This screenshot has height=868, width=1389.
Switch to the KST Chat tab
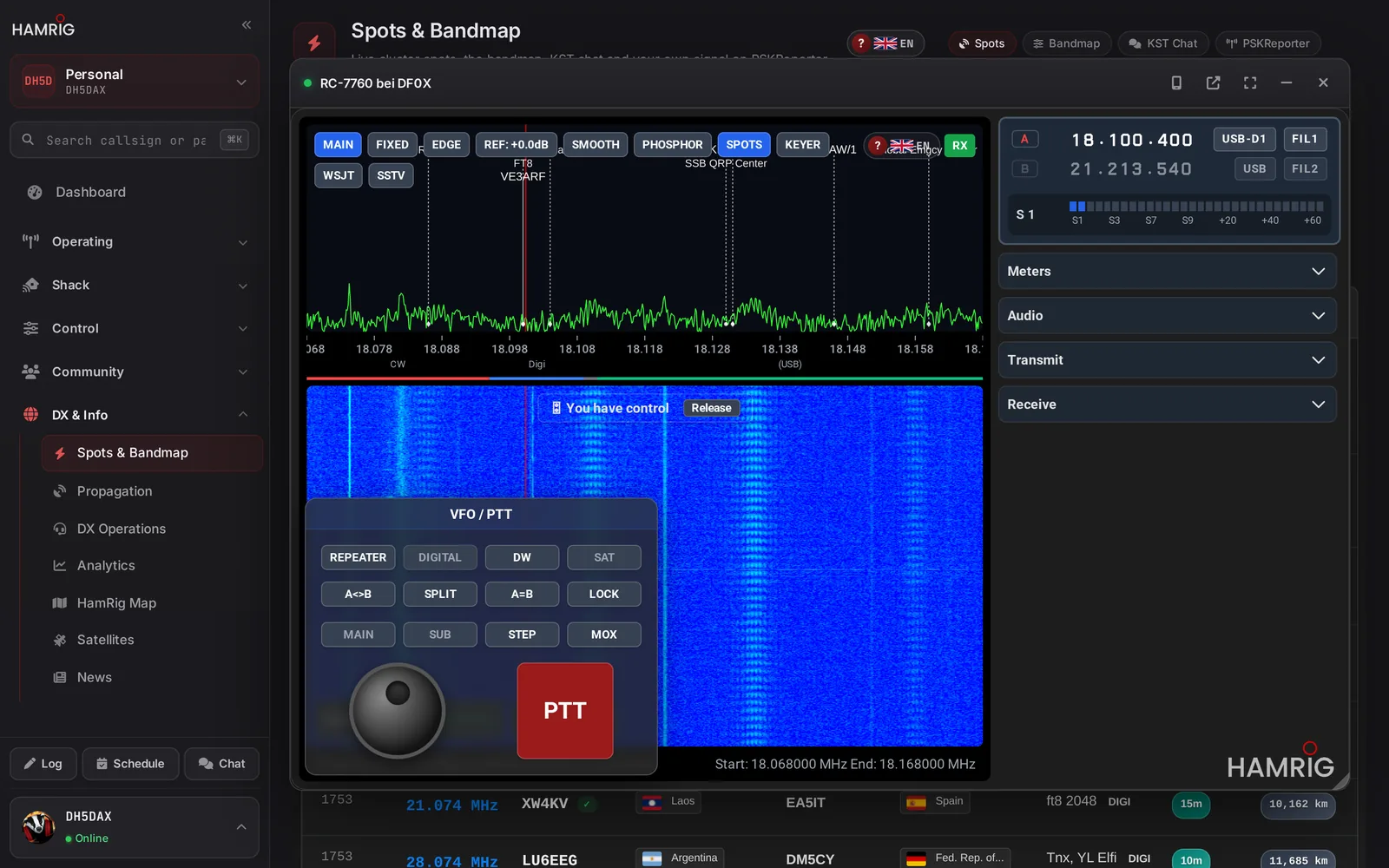(1162, 43)
